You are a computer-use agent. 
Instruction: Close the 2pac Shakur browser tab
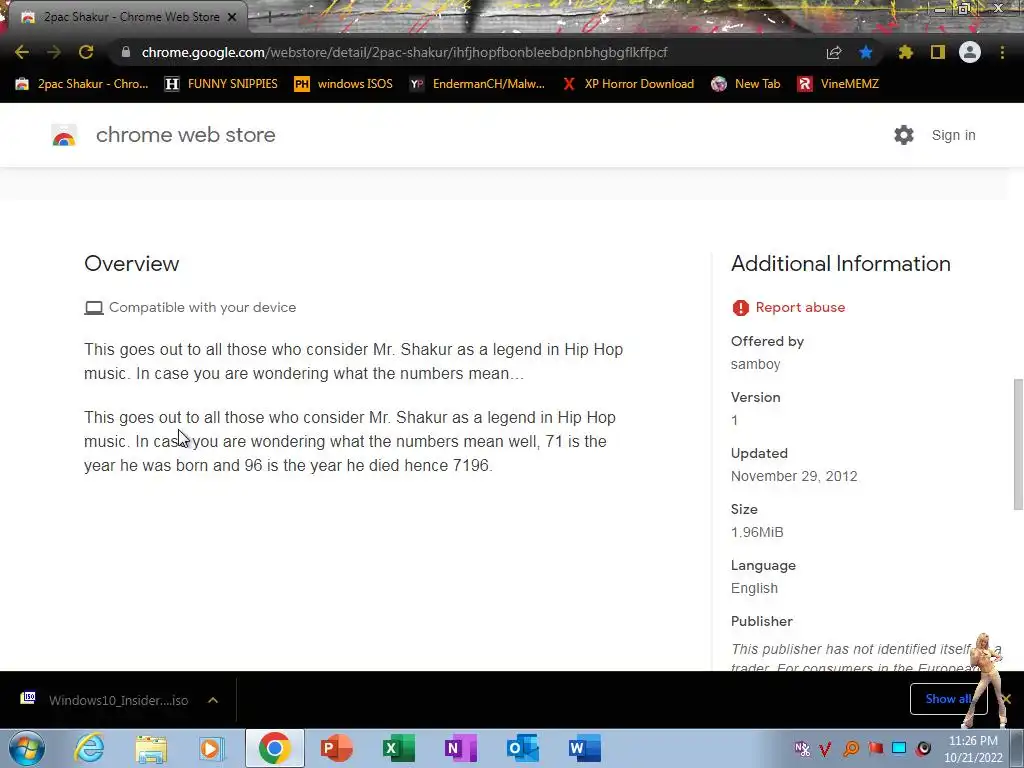click(x=232, y=17)
